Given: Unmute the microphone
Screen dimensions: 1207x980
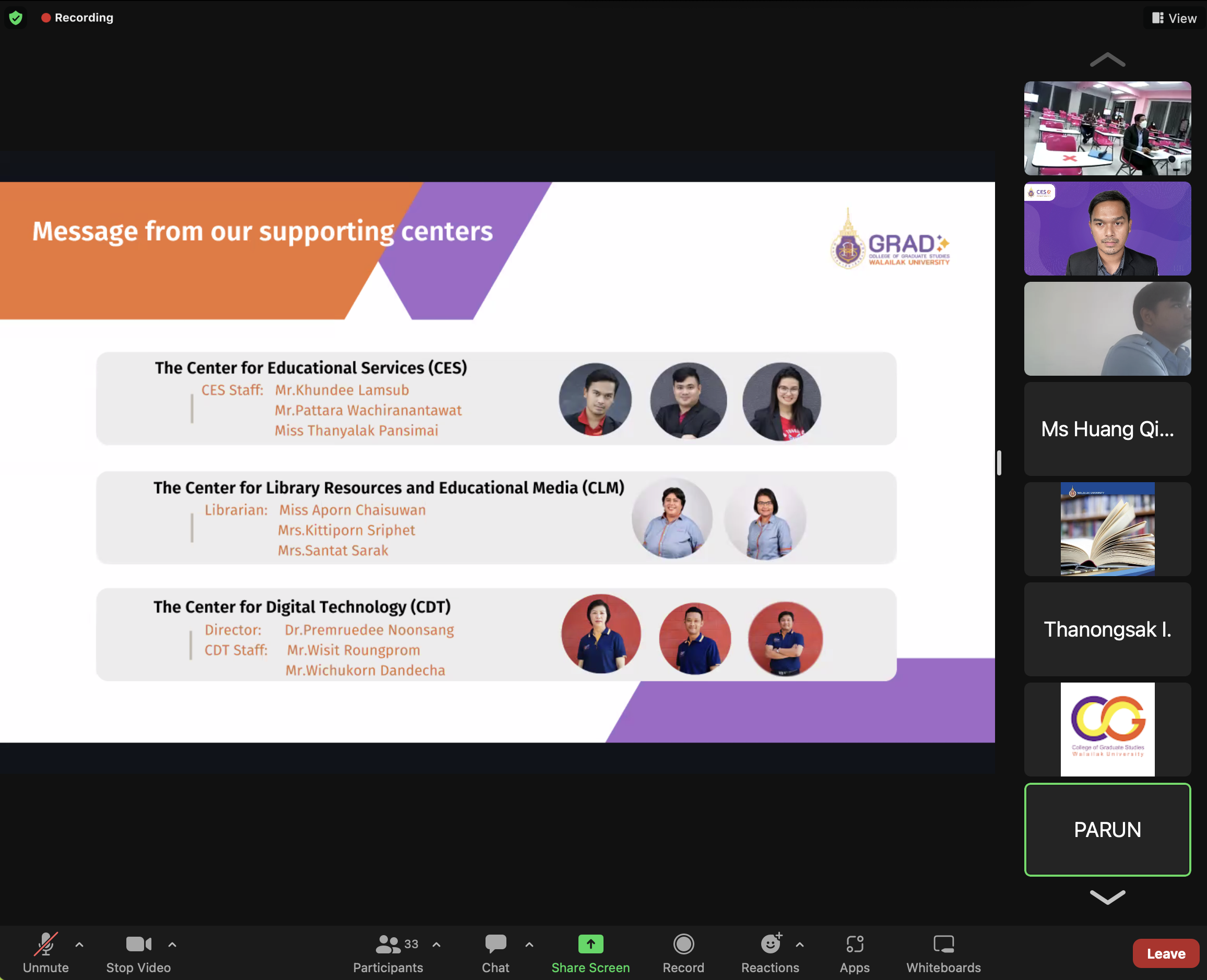Looking at the screenshot, I should (46, 953).
